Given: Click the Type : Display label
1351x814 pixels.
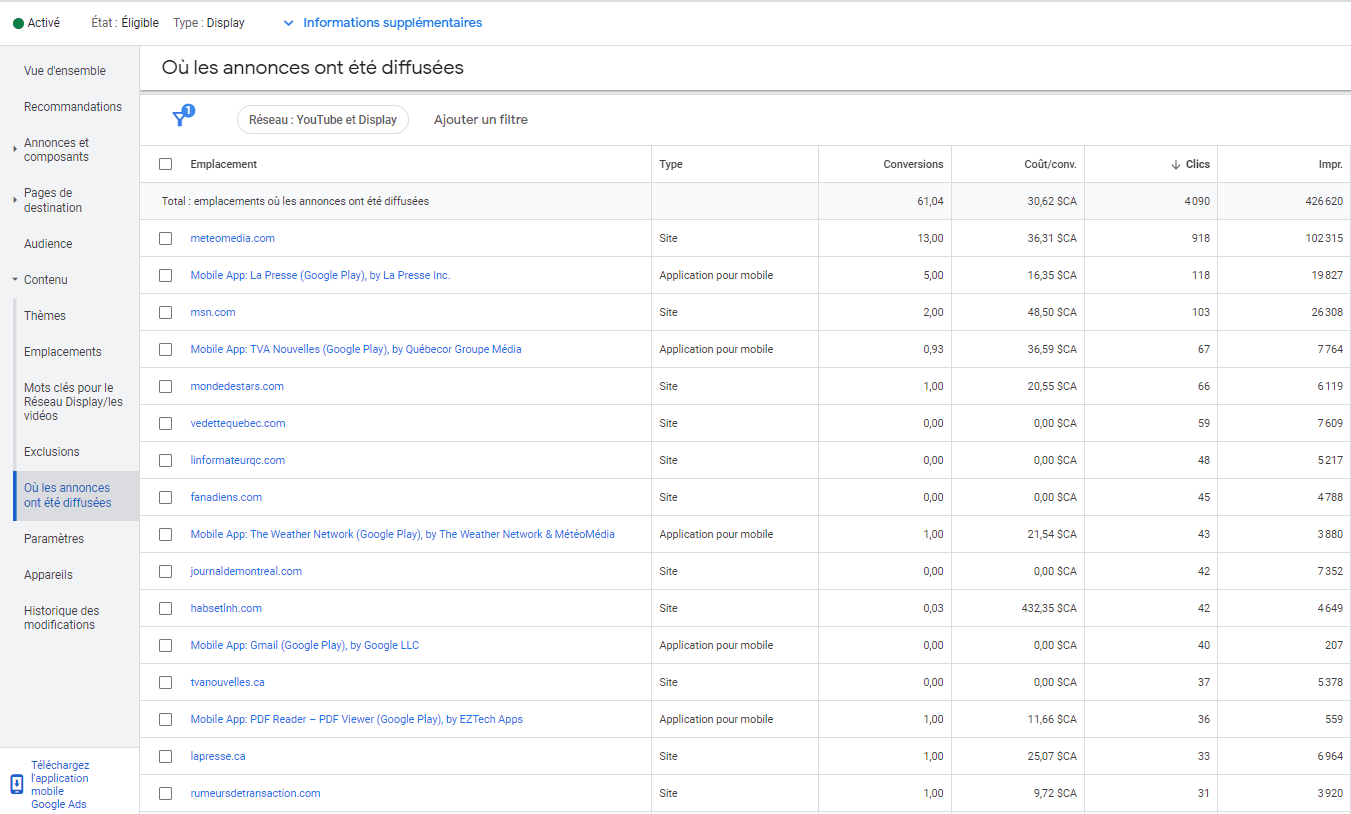Looking at the screenshot, I should click(x=209, y=23).
